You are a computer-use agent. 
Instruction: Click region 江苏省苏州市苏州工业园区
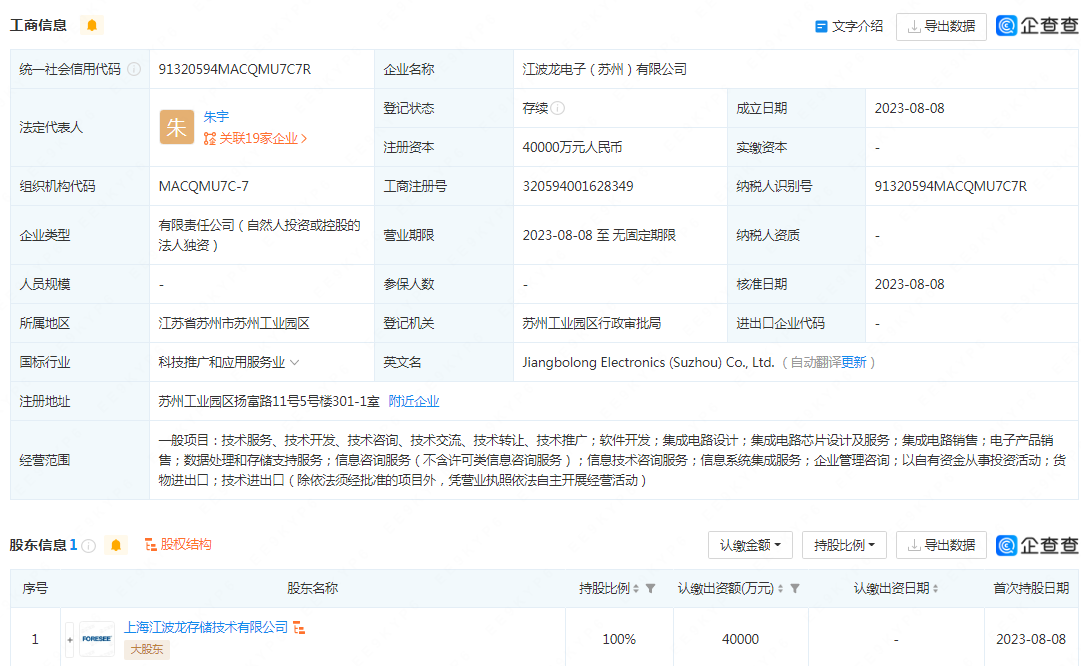234,323
